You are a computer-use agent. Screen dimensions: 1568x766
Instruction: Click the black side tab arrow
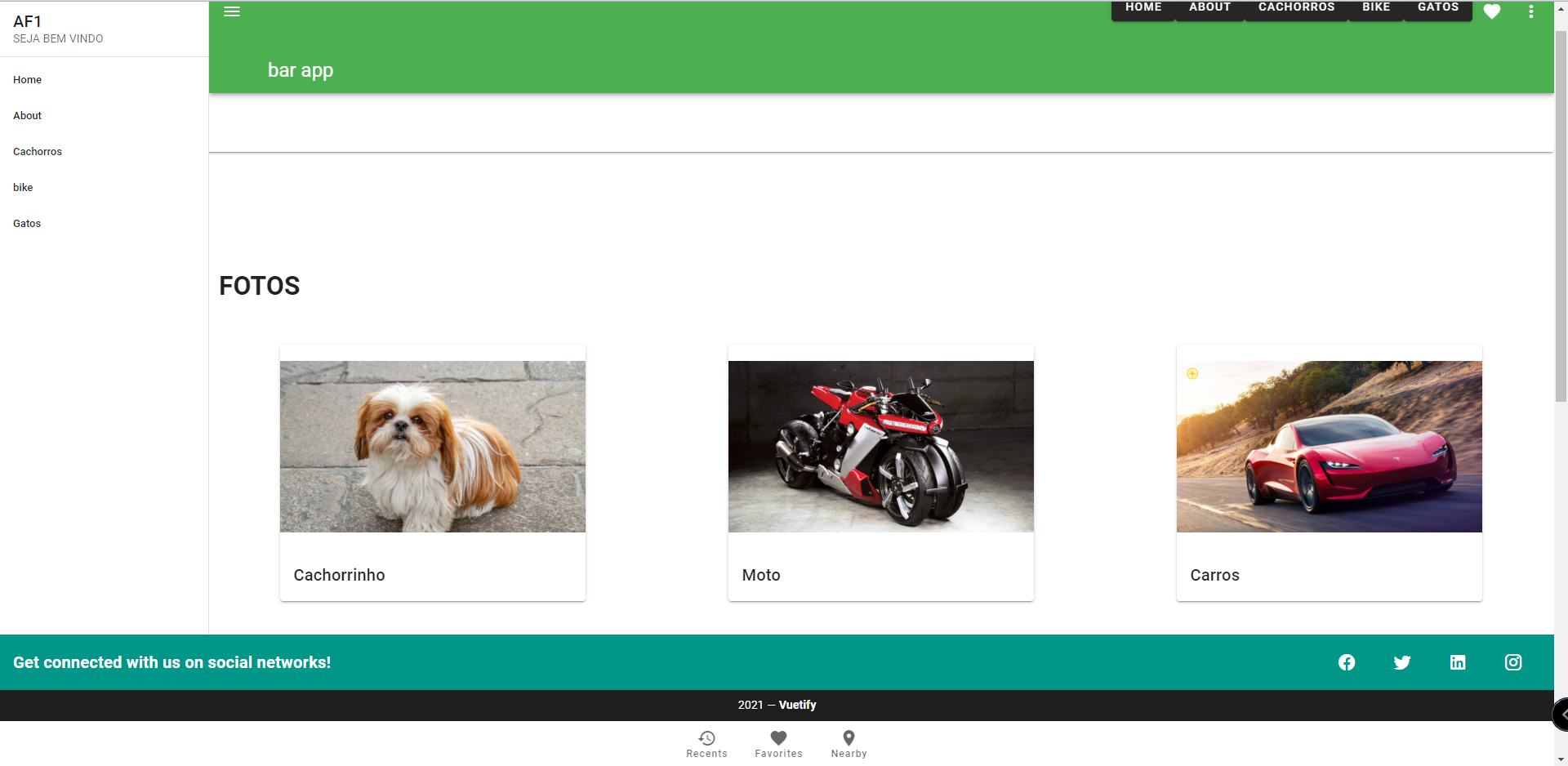pyautogui.click(x=1561, y=715)
